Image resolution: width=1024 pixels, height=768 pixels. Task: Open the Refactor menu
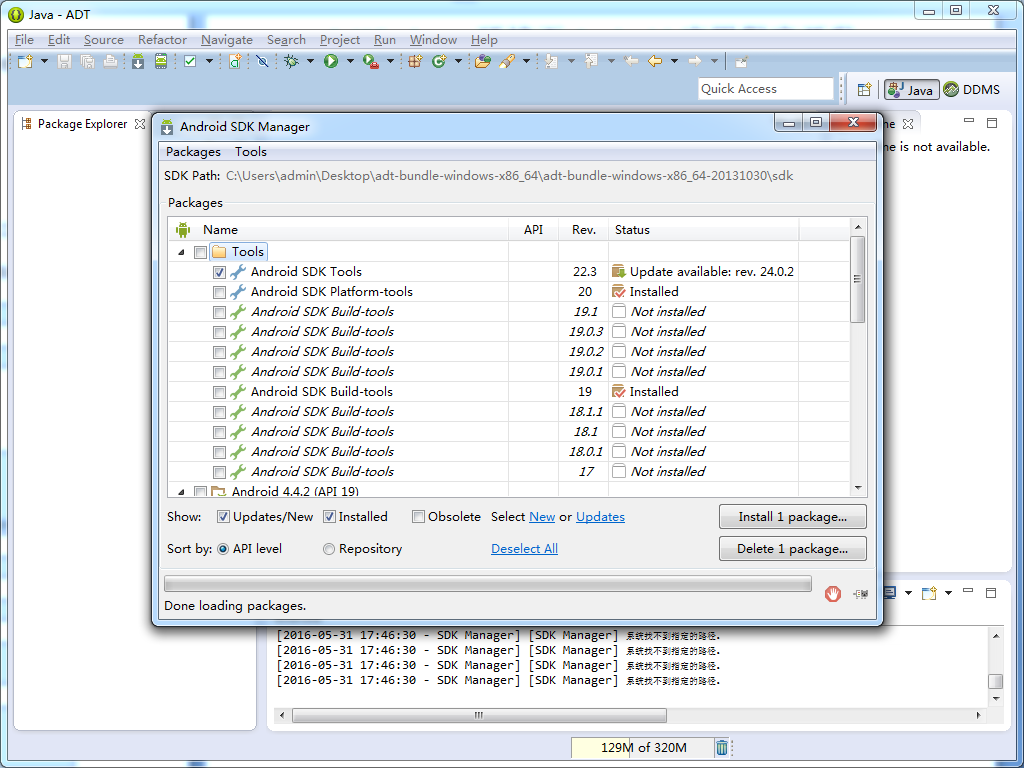pyautogui.click(x=162, y=40)
